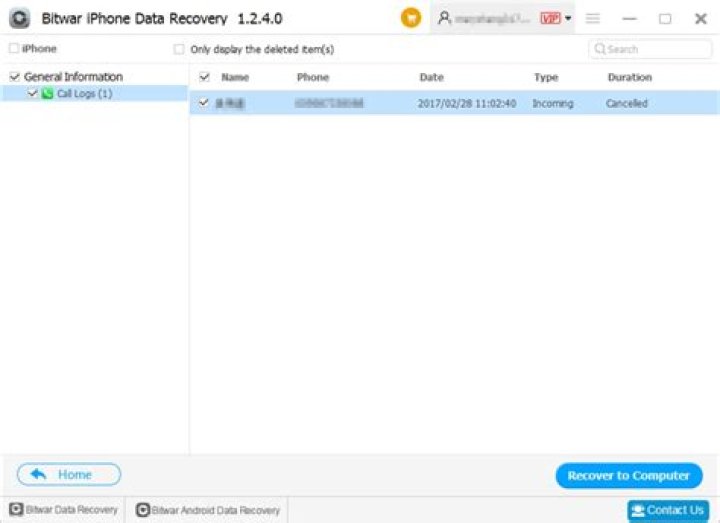This screenshot has height=523, width=720.
Task: Click the Bitwar app logo icon
Action: tap(19, 19)
